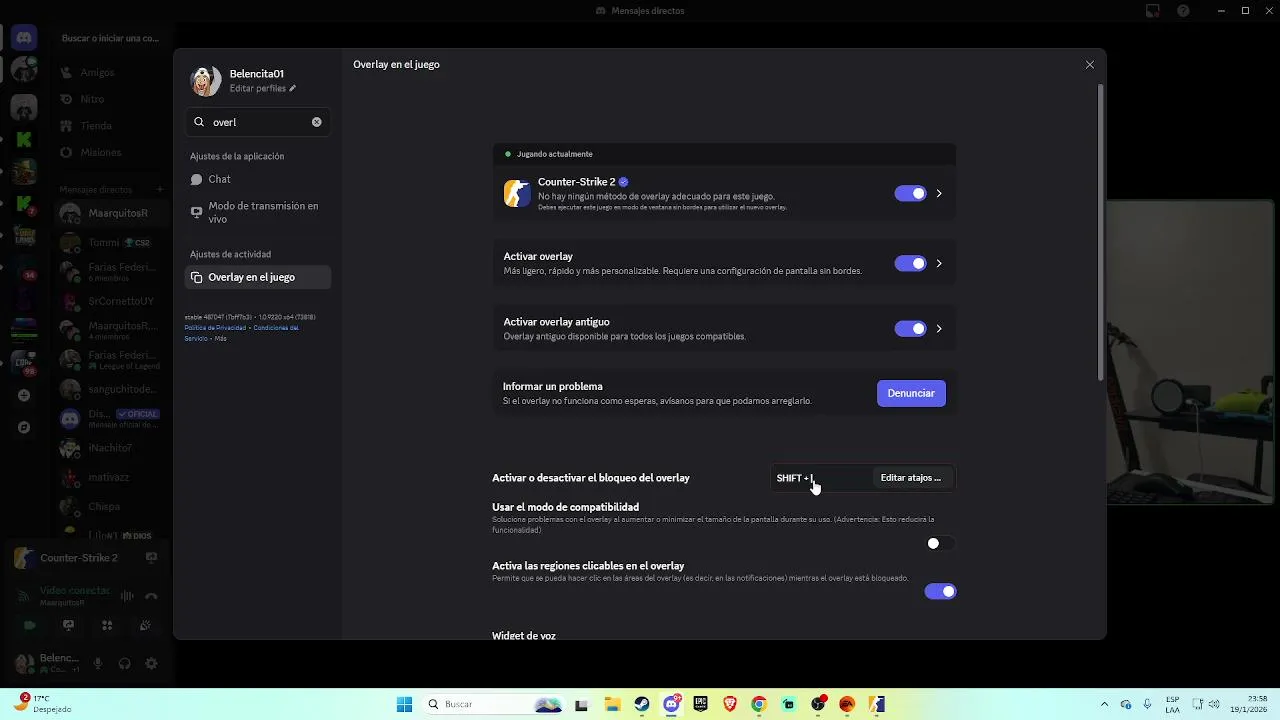Open the EA app from the taskbar
1280x720 pixels.
coord(848,704)
